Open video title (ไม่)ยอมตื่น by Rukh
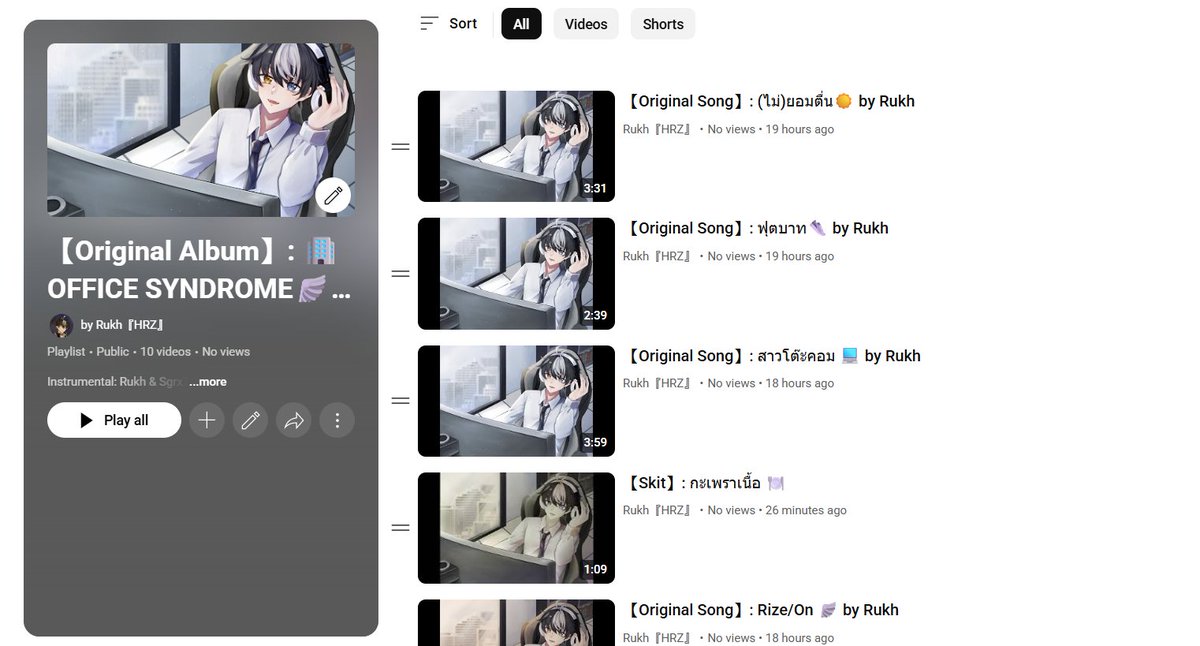Screen dimensions: 1200x646 (x=769, y=101)
